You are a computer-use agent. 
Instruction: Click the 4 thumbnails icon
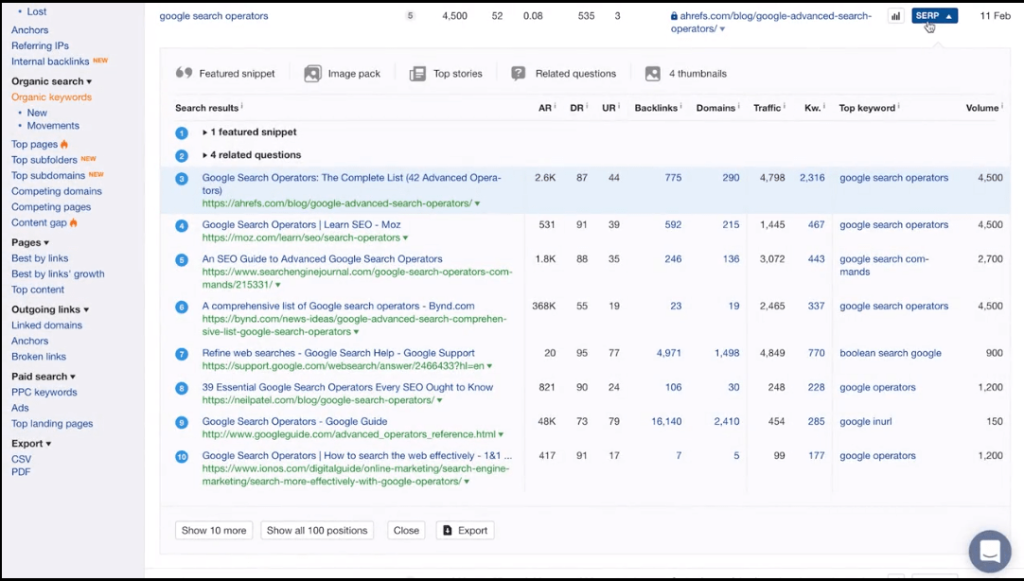point(652,74)
